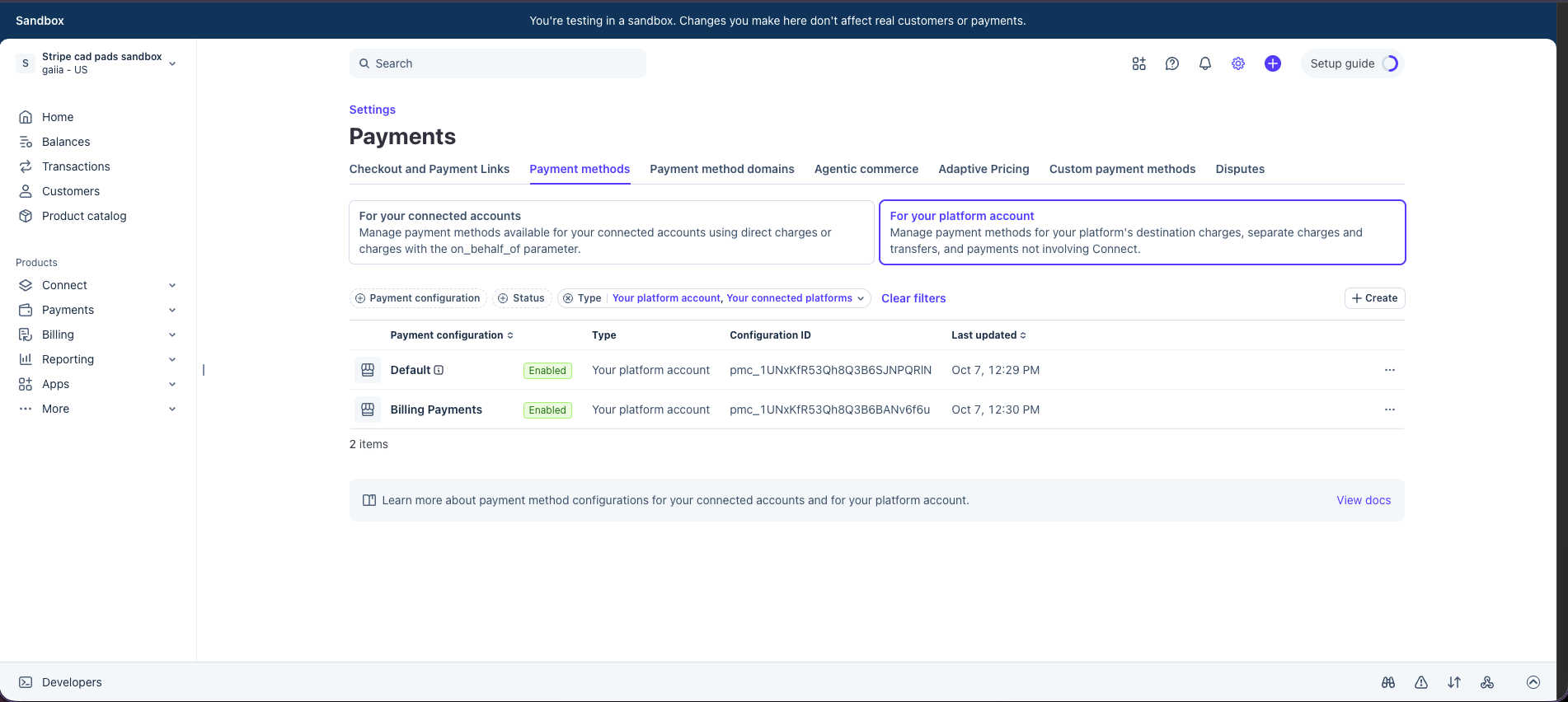Click the Billing Payments configuration row icon

point(368,409)
